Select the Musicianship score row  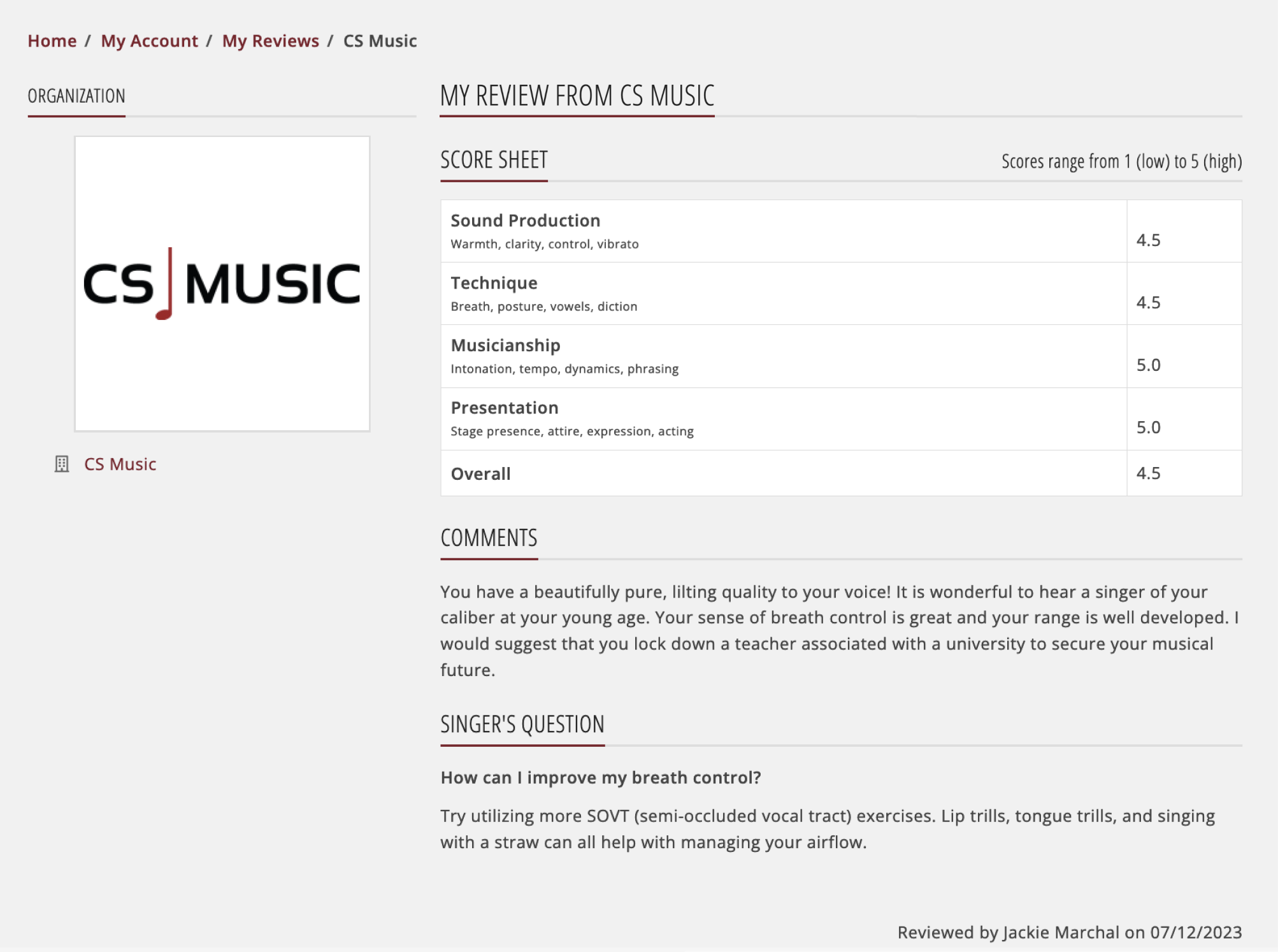point(841,356)
